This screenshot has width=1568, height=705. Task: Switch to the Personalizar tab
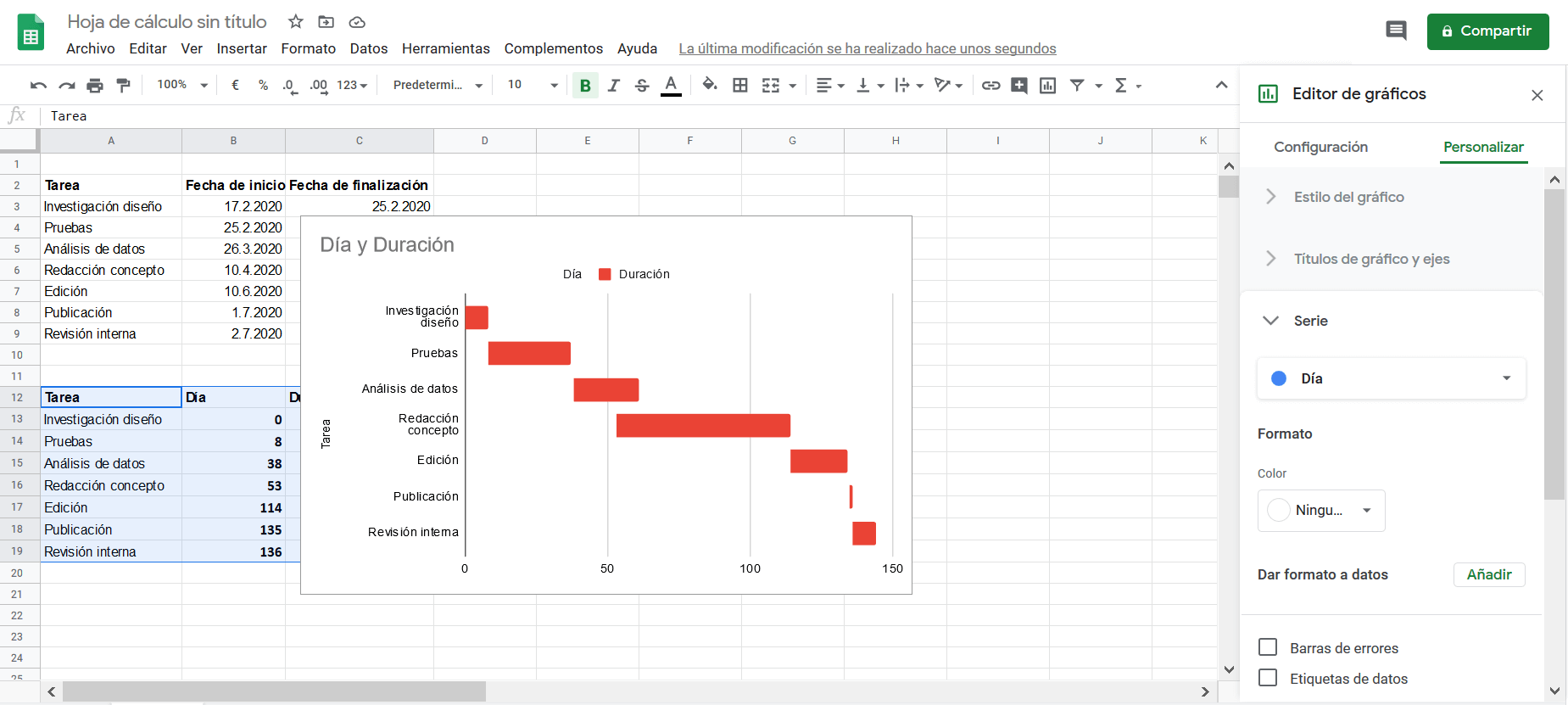click(x=1483, y=147)
